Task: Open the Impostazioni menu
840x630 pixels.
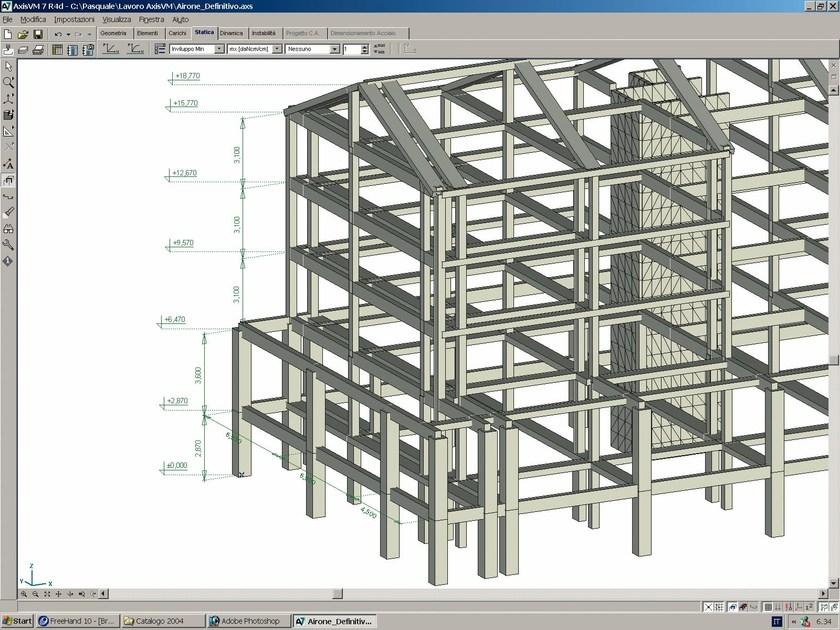Action: (75, 19)
